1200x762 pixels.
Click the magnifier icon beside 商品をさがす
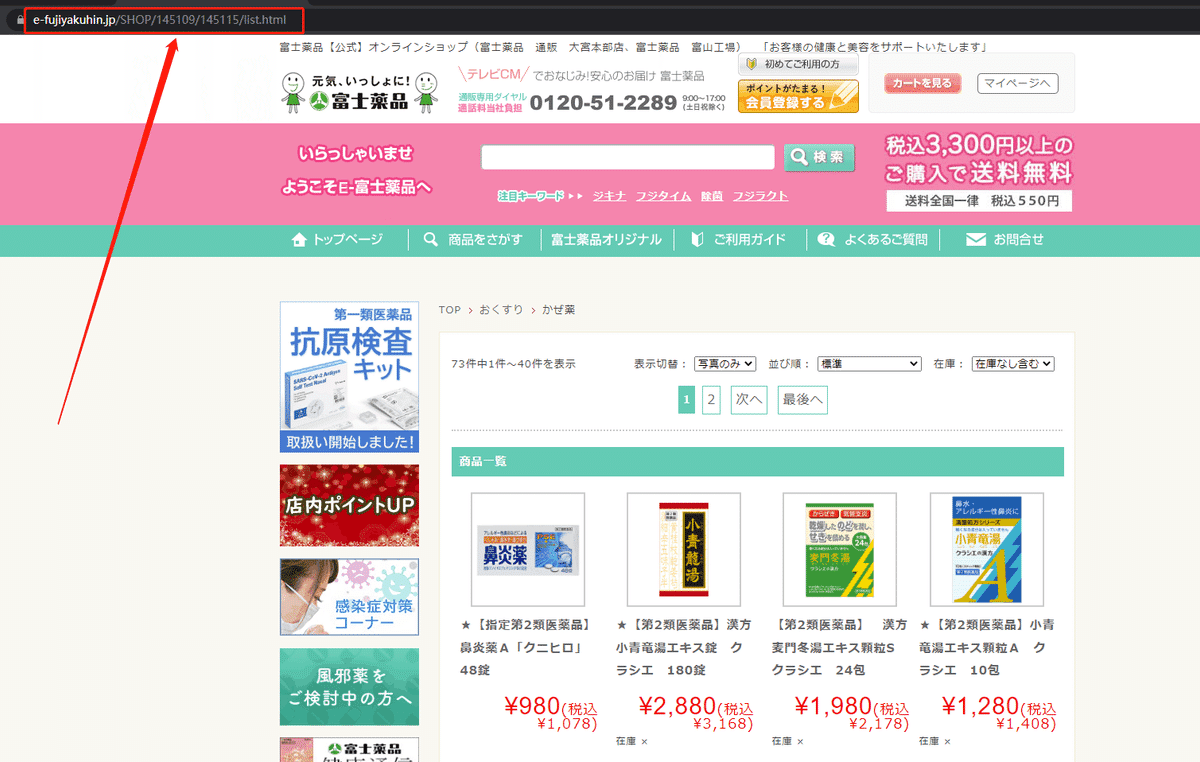click(x=431, y=240)
